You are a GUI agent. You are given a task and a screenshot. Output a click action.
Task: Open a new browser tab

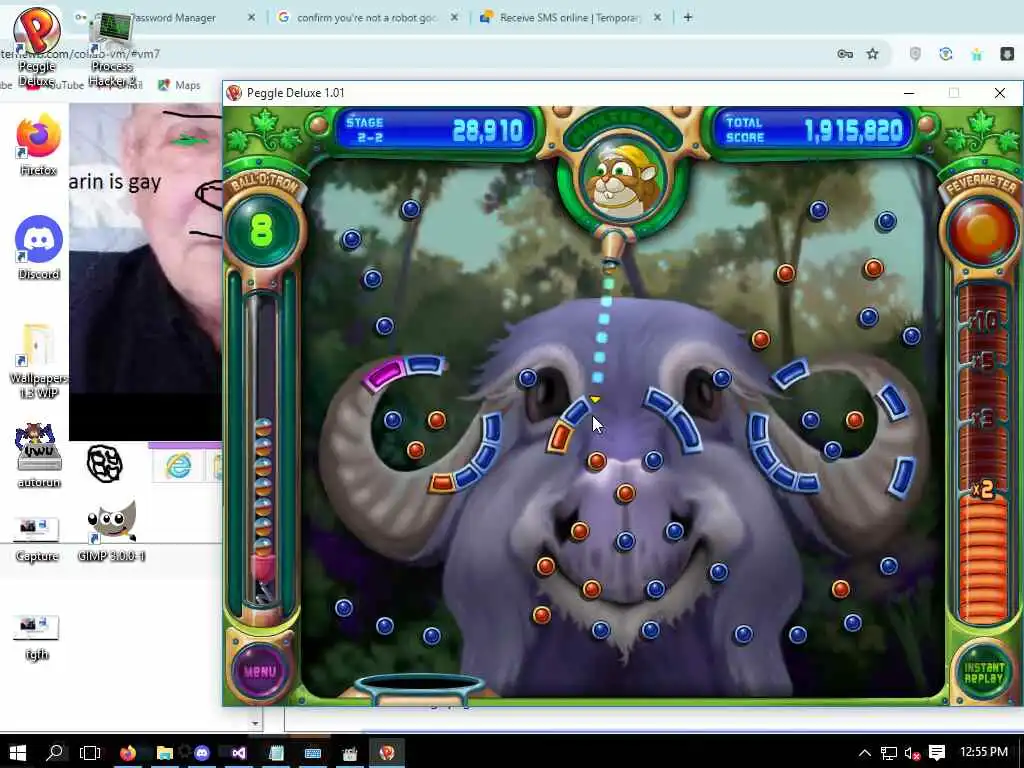(x=688, y=18)
